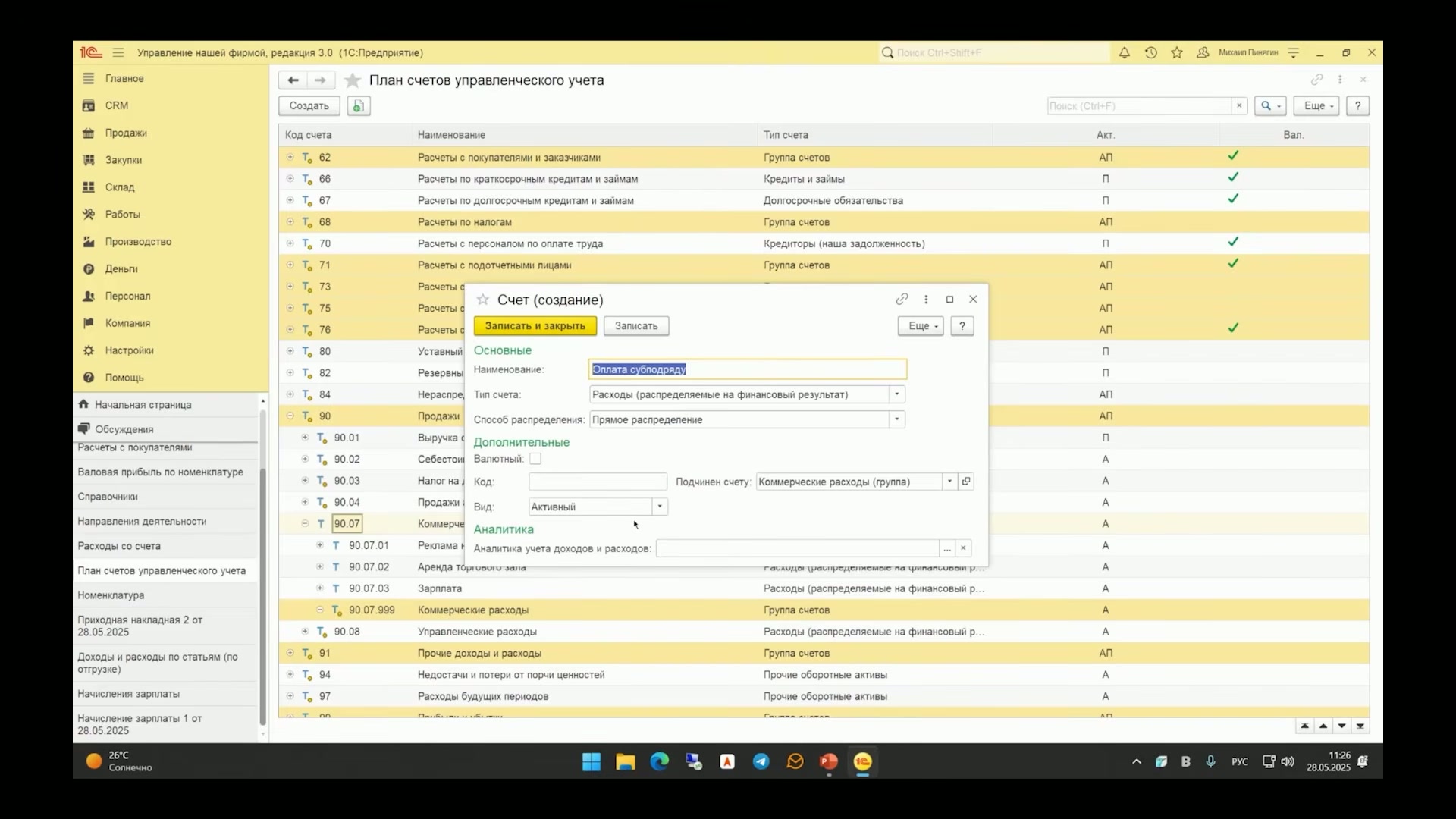Open the Вид dropdown arrow
This screenshot has width=1456, height=819.
pos(660,507)
